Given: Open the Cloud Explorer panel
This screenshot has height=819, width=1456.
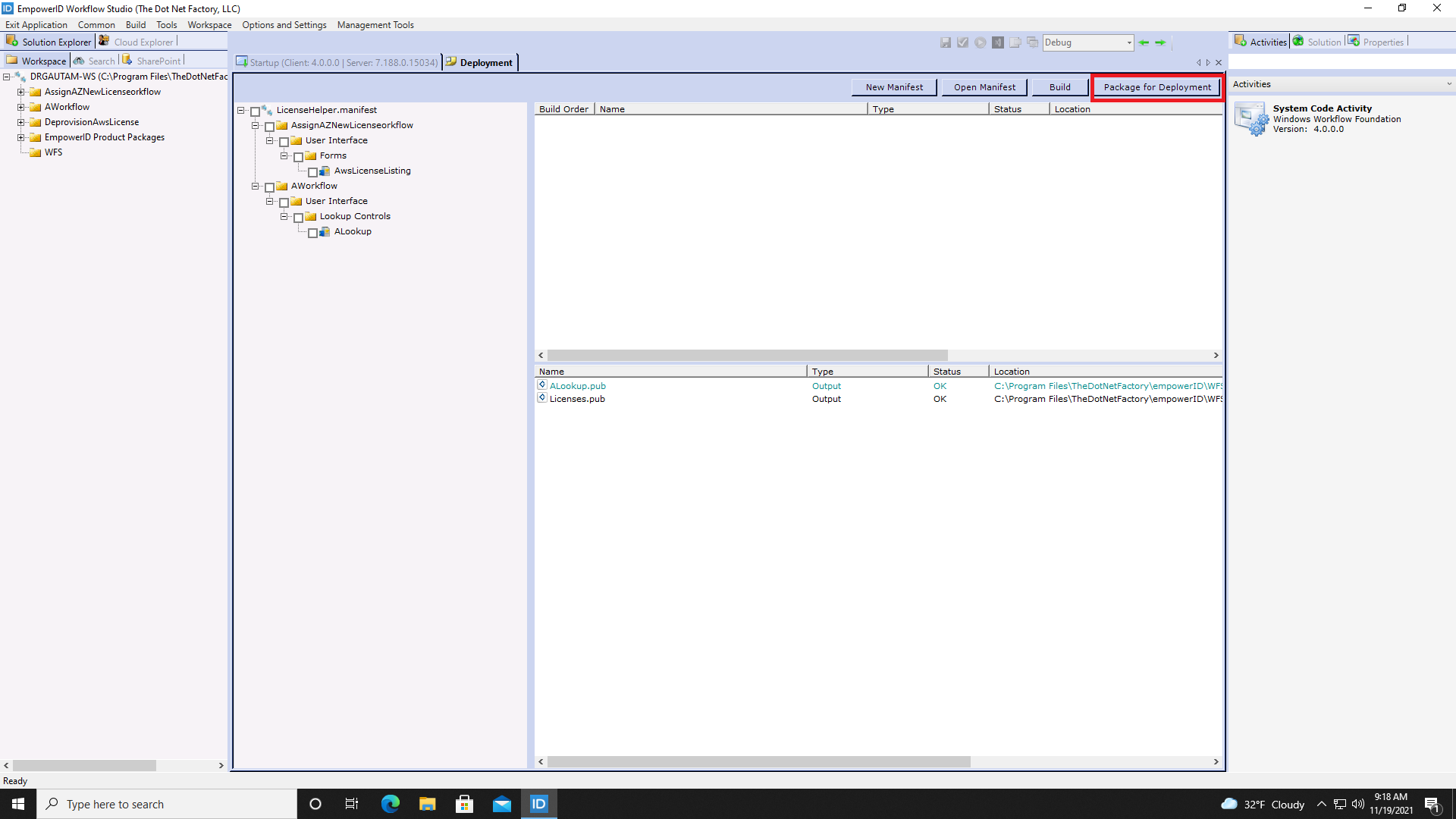Looking at the screenshot, I should click(x=143, y=41).
